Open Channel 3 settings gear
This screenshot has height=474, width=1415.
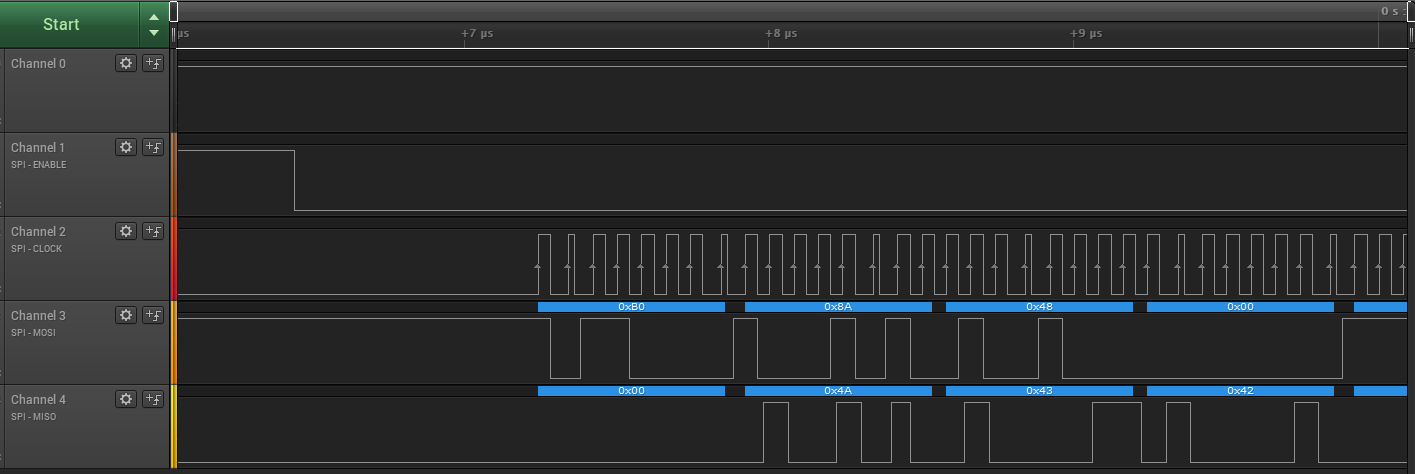coord(126,315)
